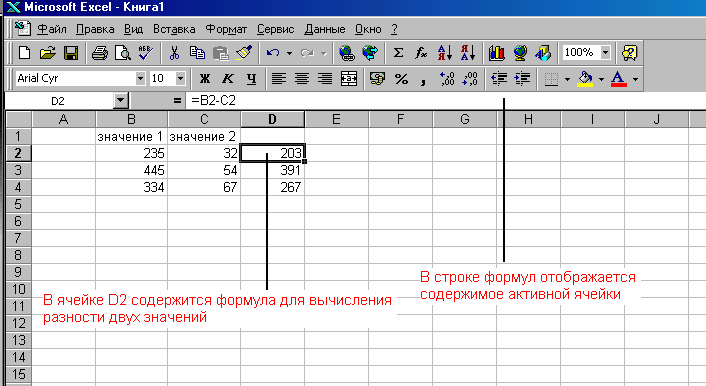Select column E by its header
This screenshot has width=706, height=386.
[x=336, y=119]
